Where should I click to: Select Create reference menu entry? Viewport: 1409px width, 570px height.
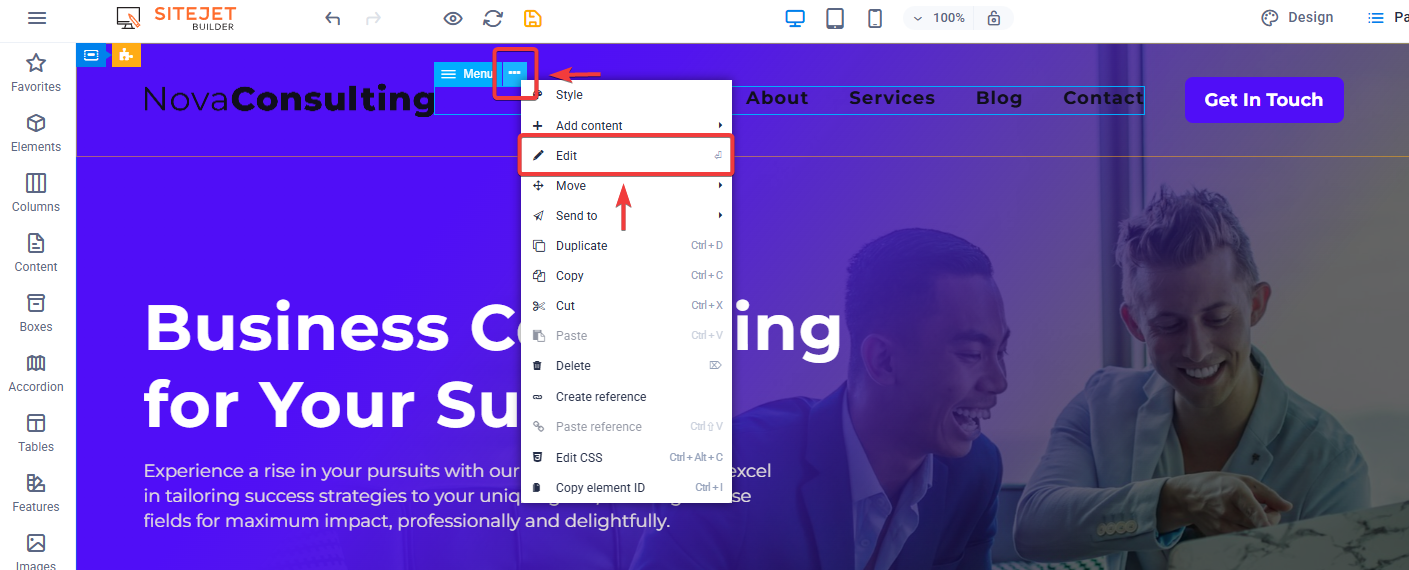pyautogui.click(x=626, y=397)
